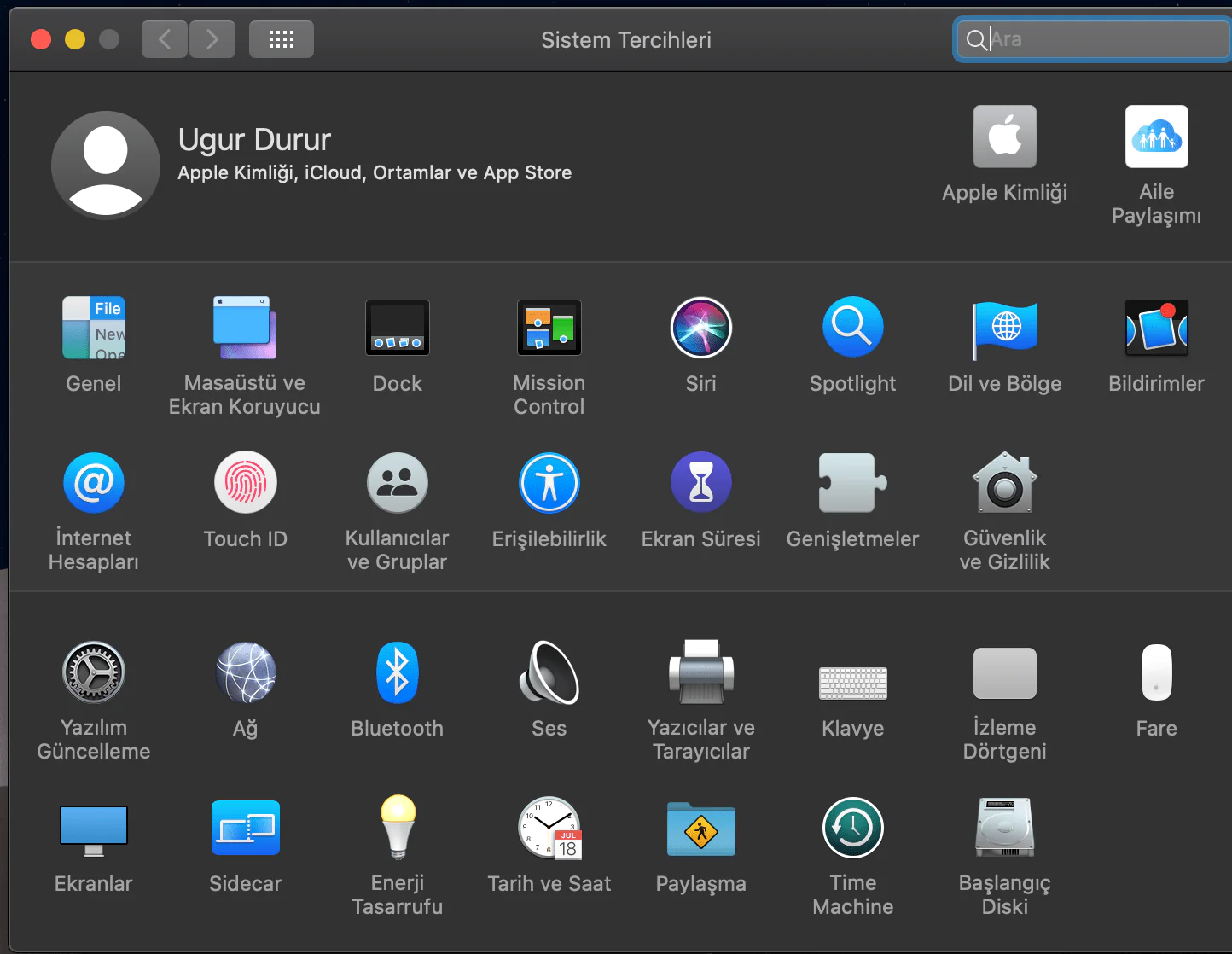
Task: Open Enerji Tasarrufu lightbulb icon
Action: tap(397, 828)
